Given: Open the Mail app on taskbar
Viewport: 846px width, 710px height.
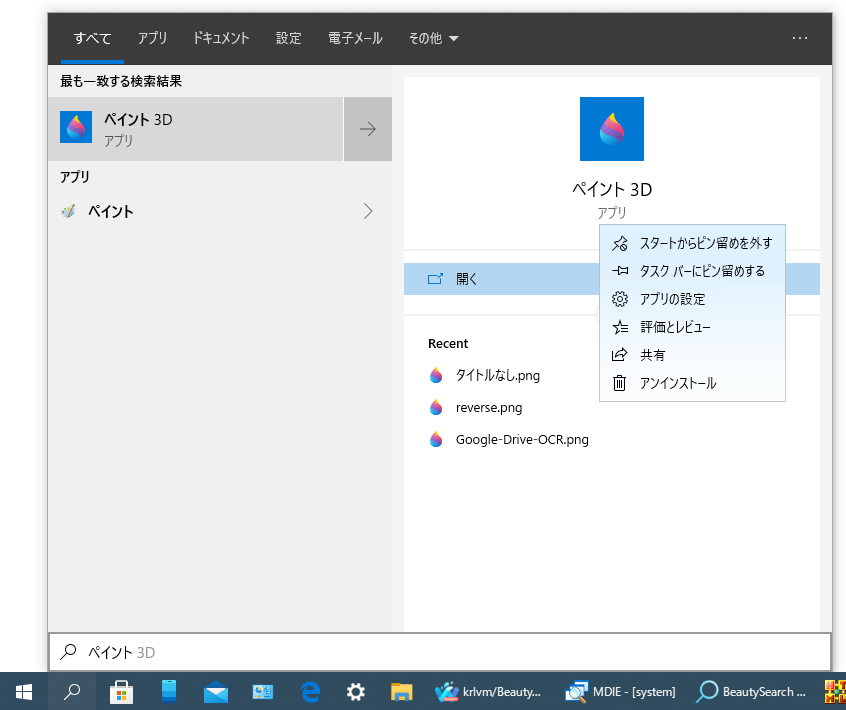Looking at the screenshot, I should click(x=216, y=691).
